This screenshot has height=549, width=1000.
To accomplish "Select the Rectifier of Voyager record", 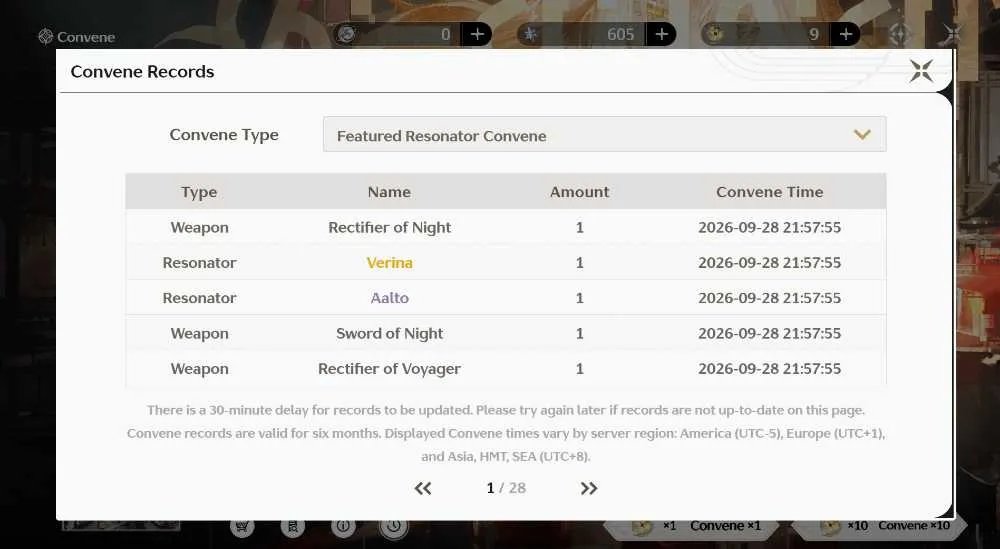I will click(x=506, y=369).
